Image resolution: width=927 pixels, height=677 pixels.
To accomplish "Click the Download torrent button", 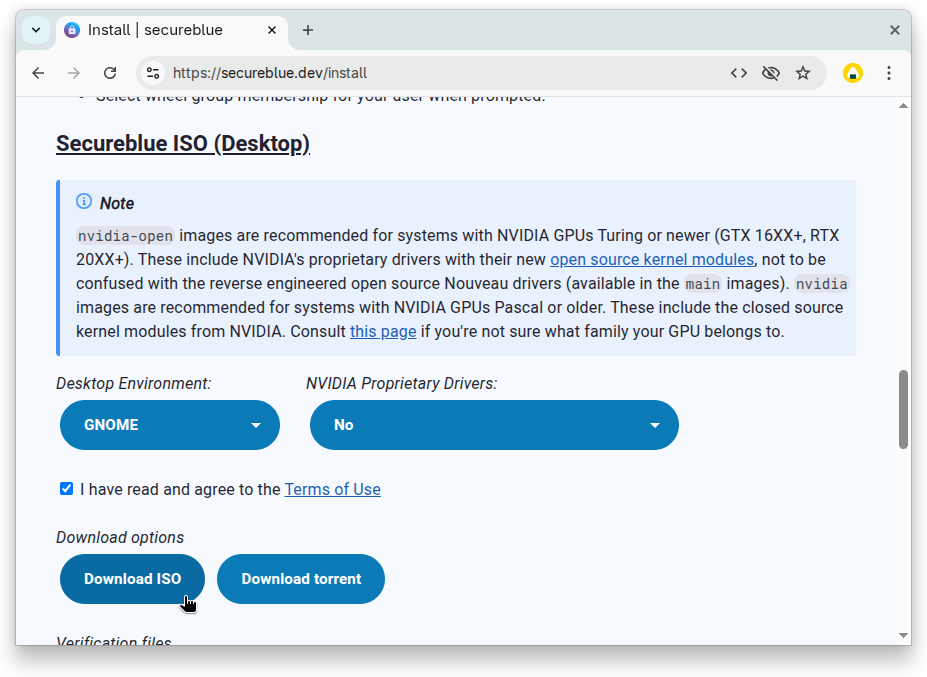I will [301, 579].
